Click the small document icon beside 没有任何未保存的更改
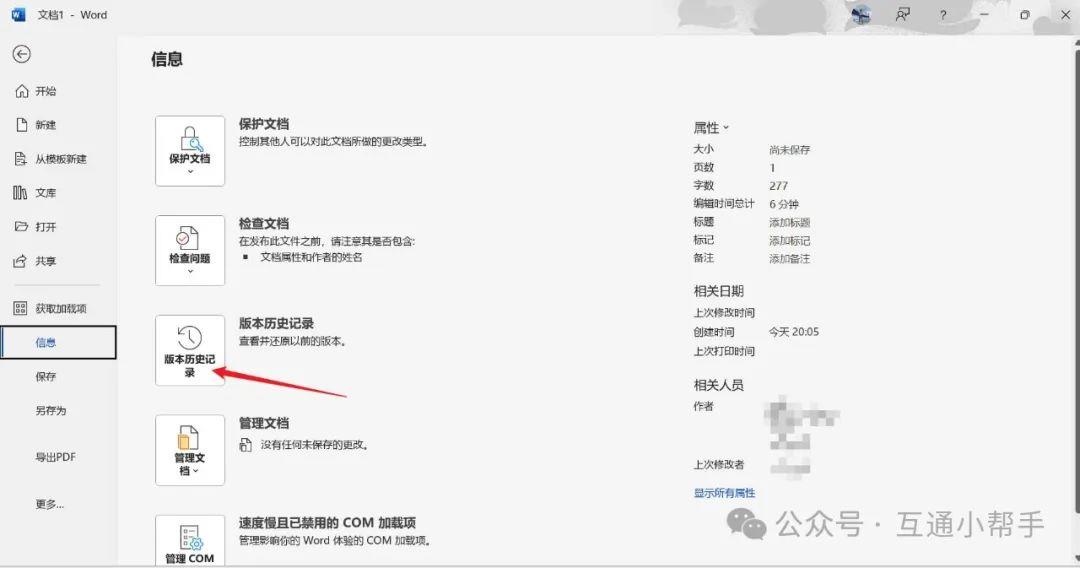This screenshot has height=568, width=1080. click(246, 445)
